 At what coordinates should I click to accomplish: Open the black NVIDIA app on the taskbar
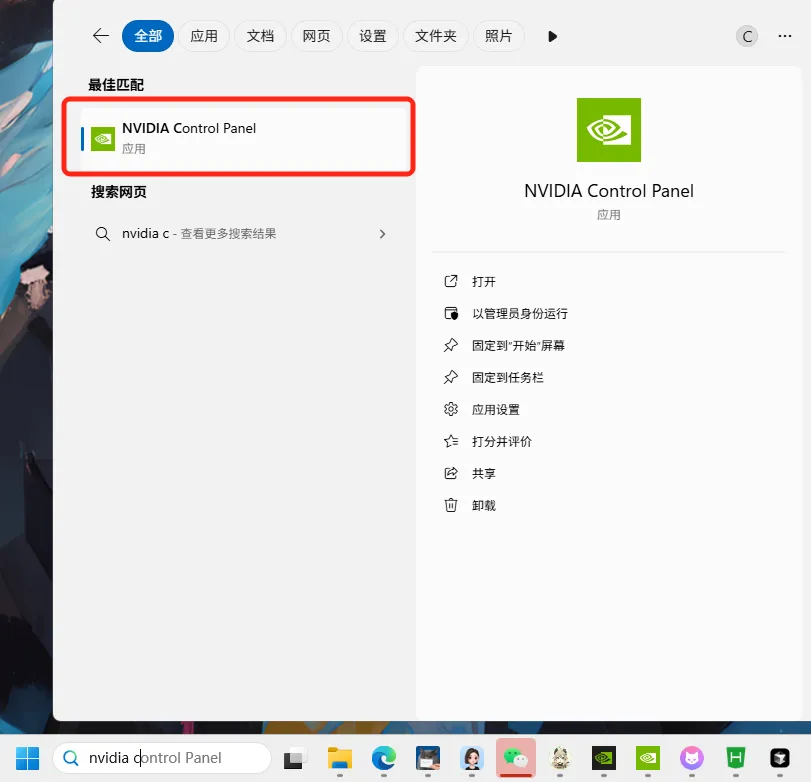pos(604,758)
